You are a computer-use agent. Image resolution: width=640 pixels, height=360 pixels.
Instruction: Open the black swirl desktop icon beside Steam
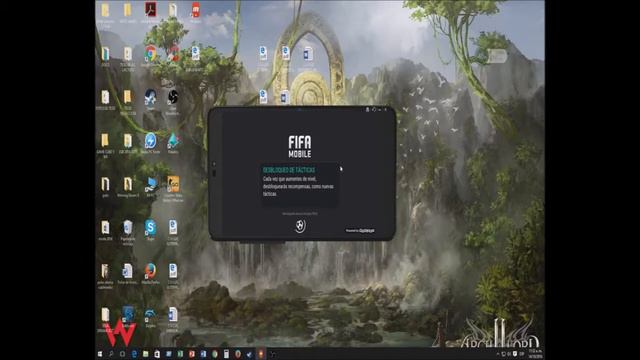pyautogui.click(x=173, y=97)
